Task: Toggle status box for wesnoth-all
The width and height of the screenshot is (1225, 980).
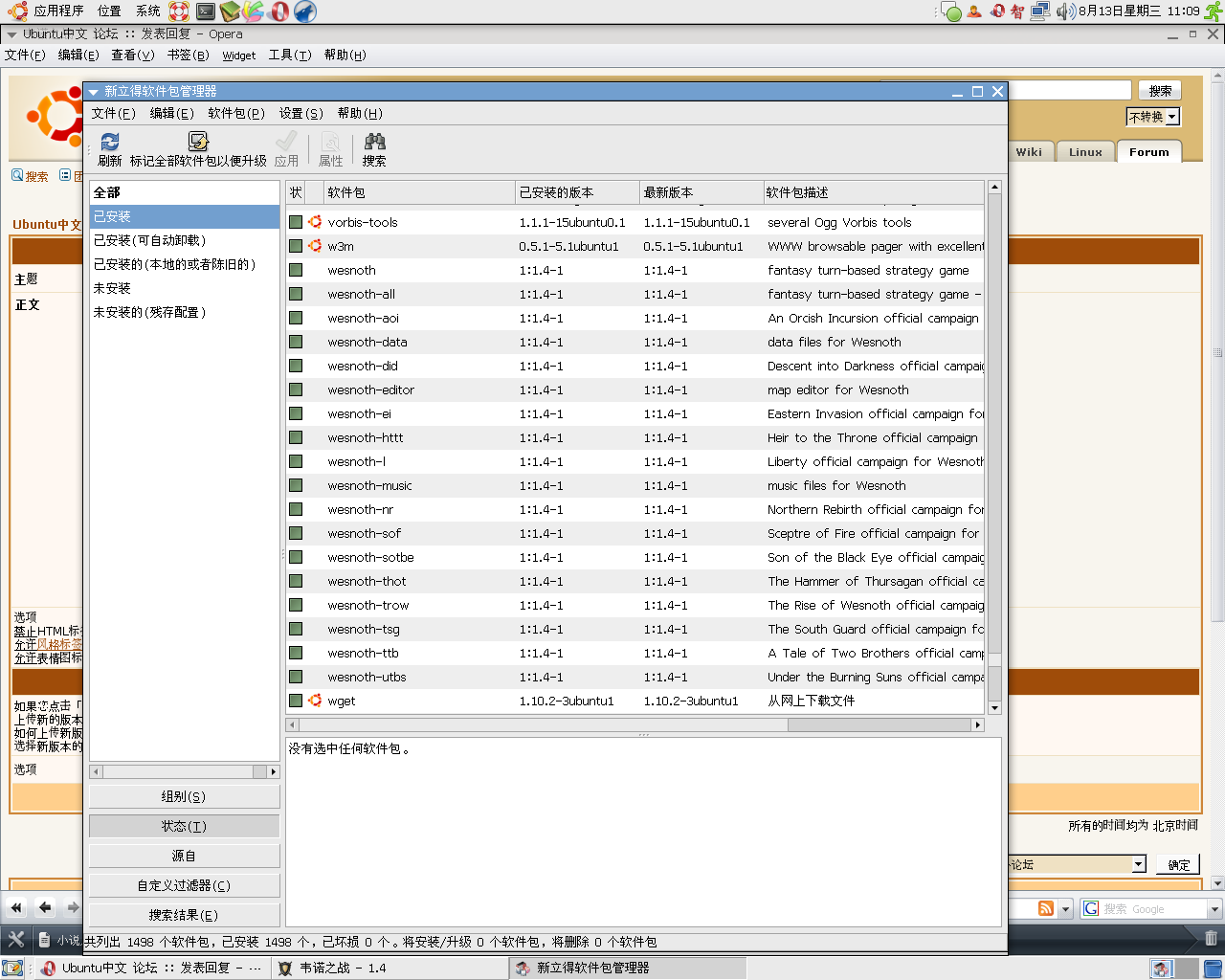Action: pyautogui.click(x=296, y=294)
